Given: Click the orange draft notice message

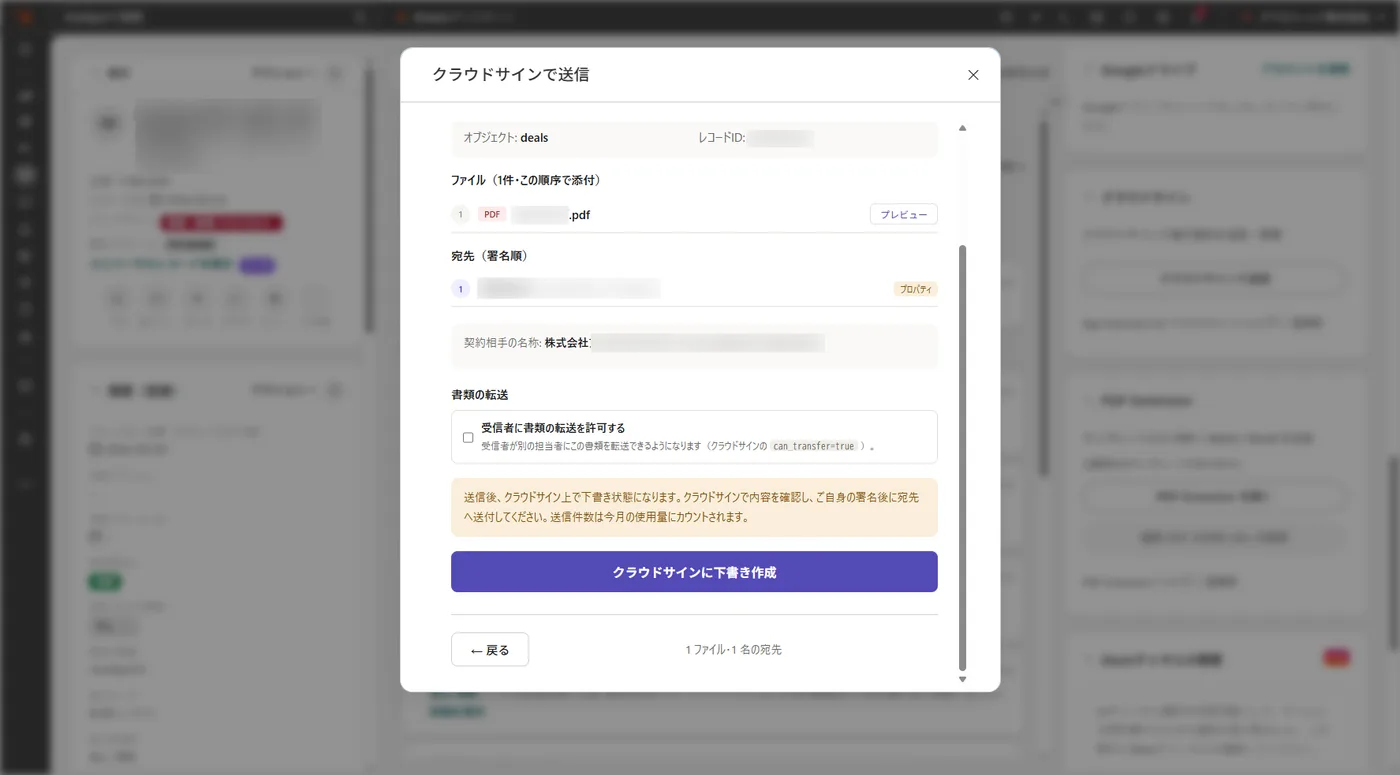Looking at the screenshot, I should 694,507.
